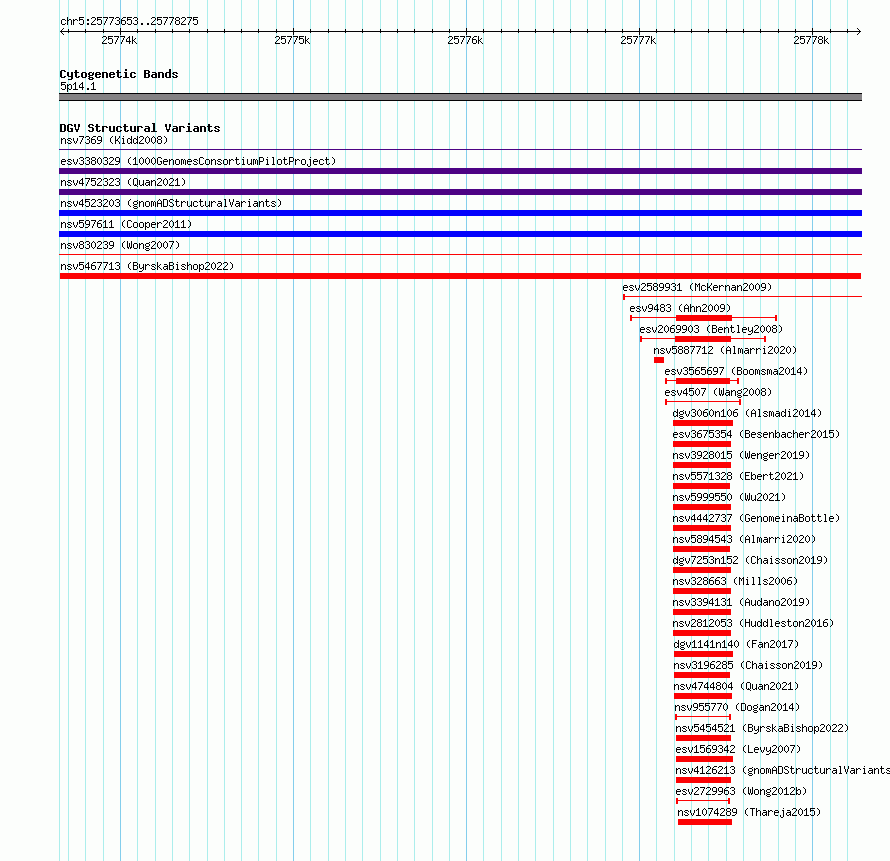Click the chr5:25773653..25778275 coordinates text
Screen dimensions: 890x861
click(x=129, y=21)
